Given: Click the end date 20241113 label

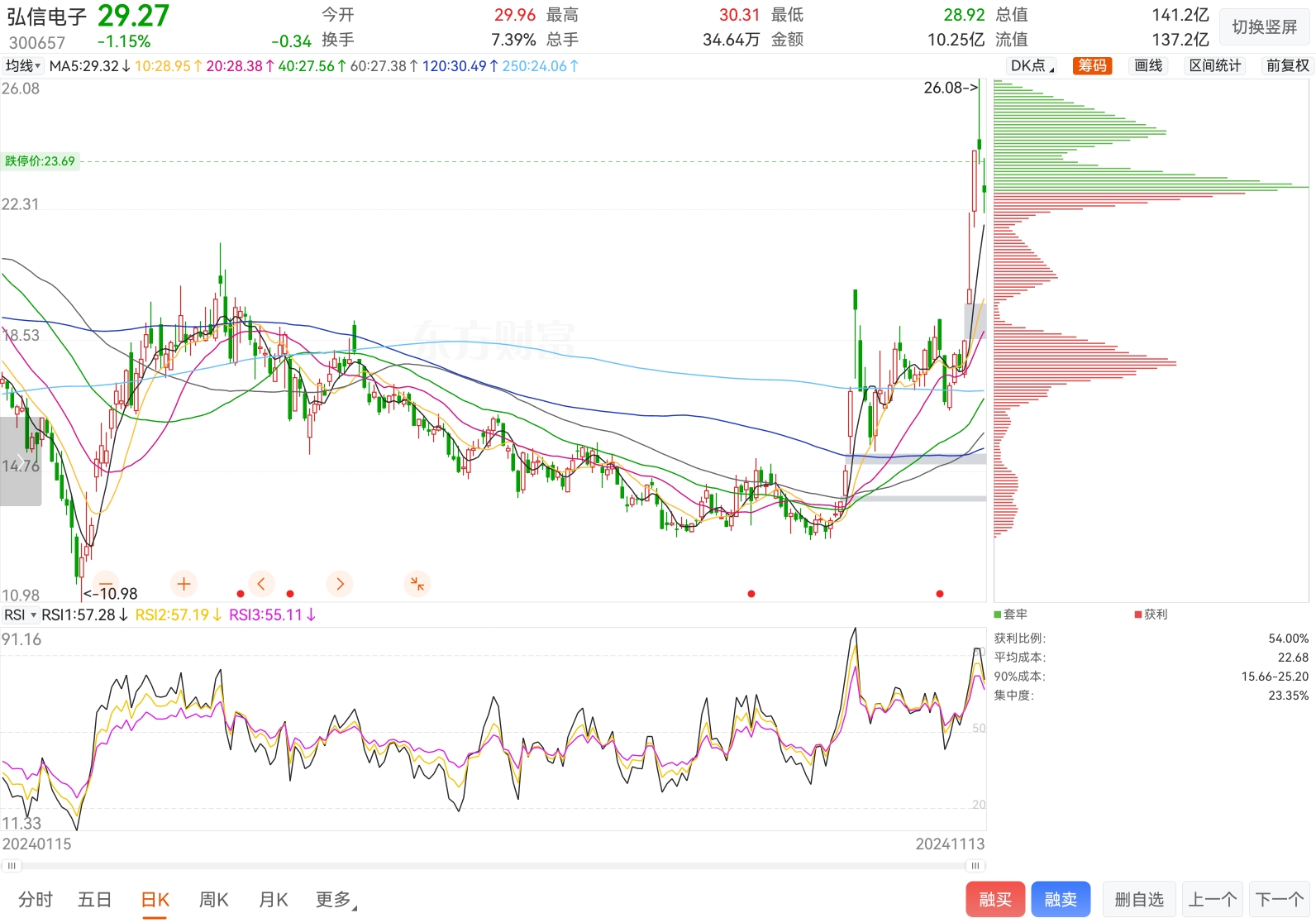Looking at the screenshot, I should pos(950,844).
